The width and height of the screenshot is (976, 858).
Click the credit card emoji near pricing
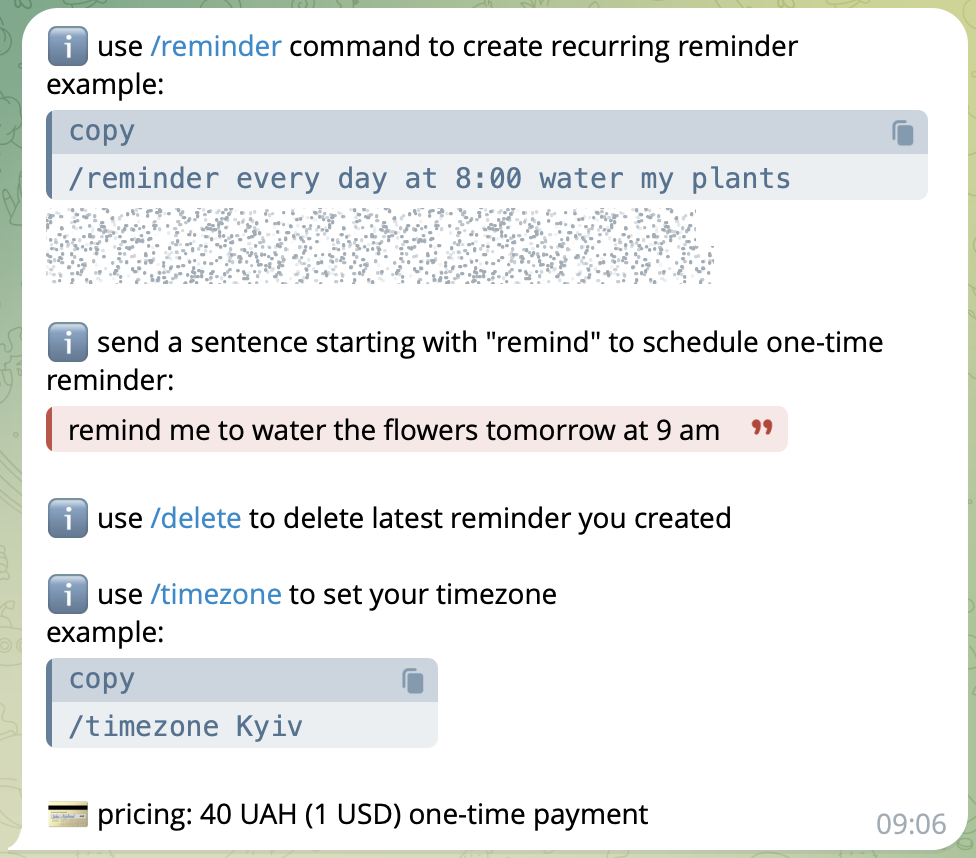[x=68, y=814]
